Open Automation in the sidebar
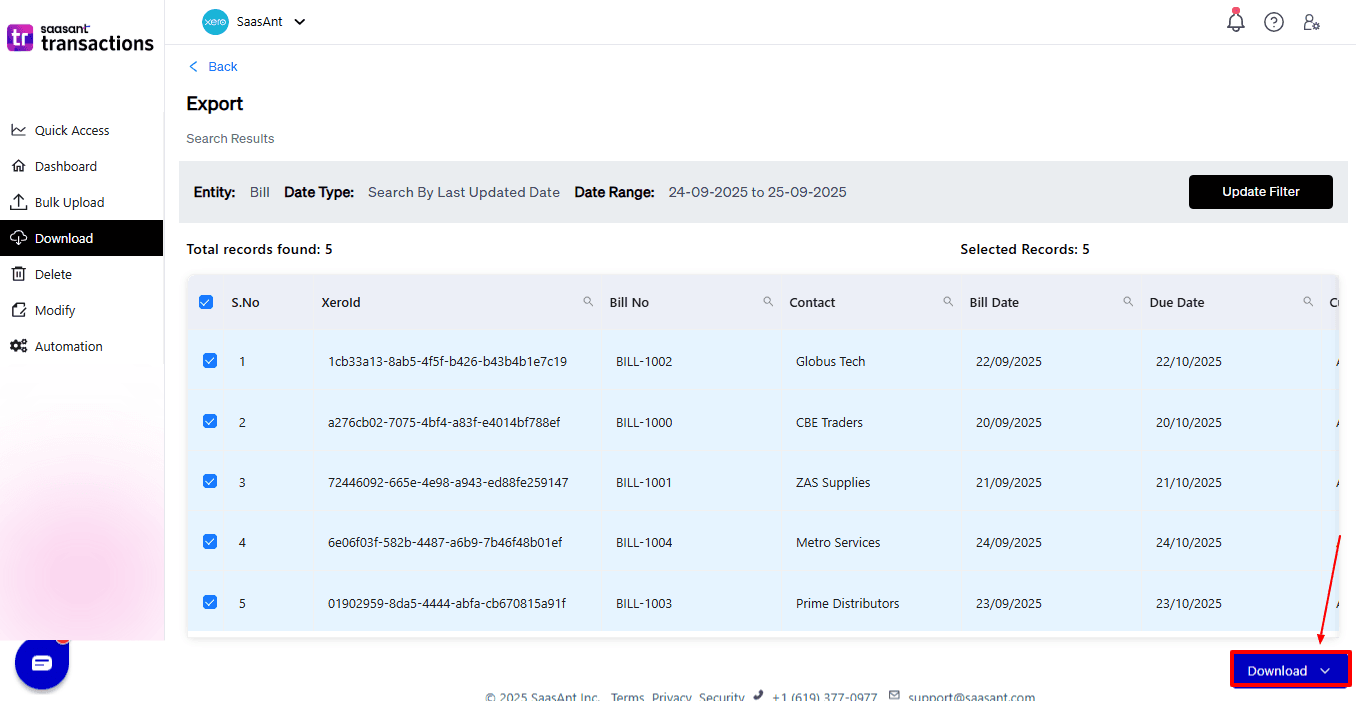The height and width of the screenshot is (701, 1356). tap(68, 346)
